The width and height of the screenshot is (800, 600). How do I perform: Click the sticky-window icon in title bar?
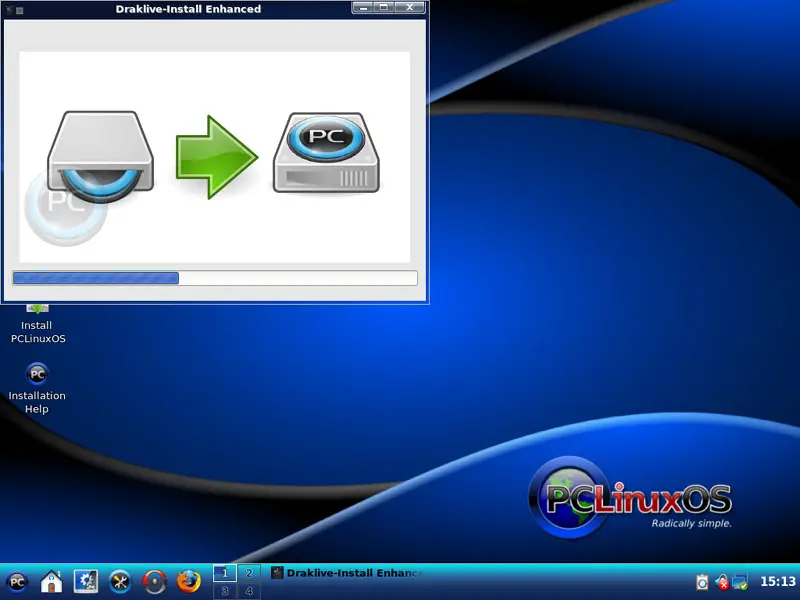(x=19, y=10)
